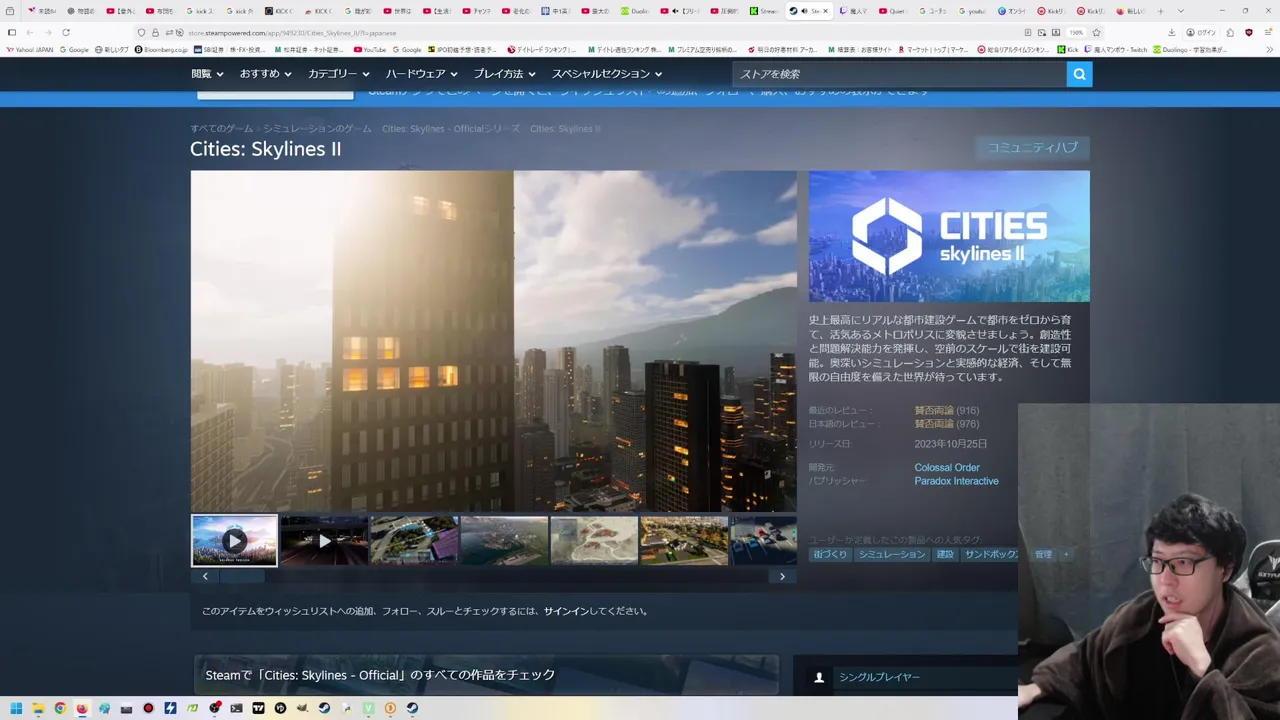Image resolution: width=1280 pixels, height=720 pixels.
Task: Open Google Chrome from the taskbar
Action: click(60, 708)
